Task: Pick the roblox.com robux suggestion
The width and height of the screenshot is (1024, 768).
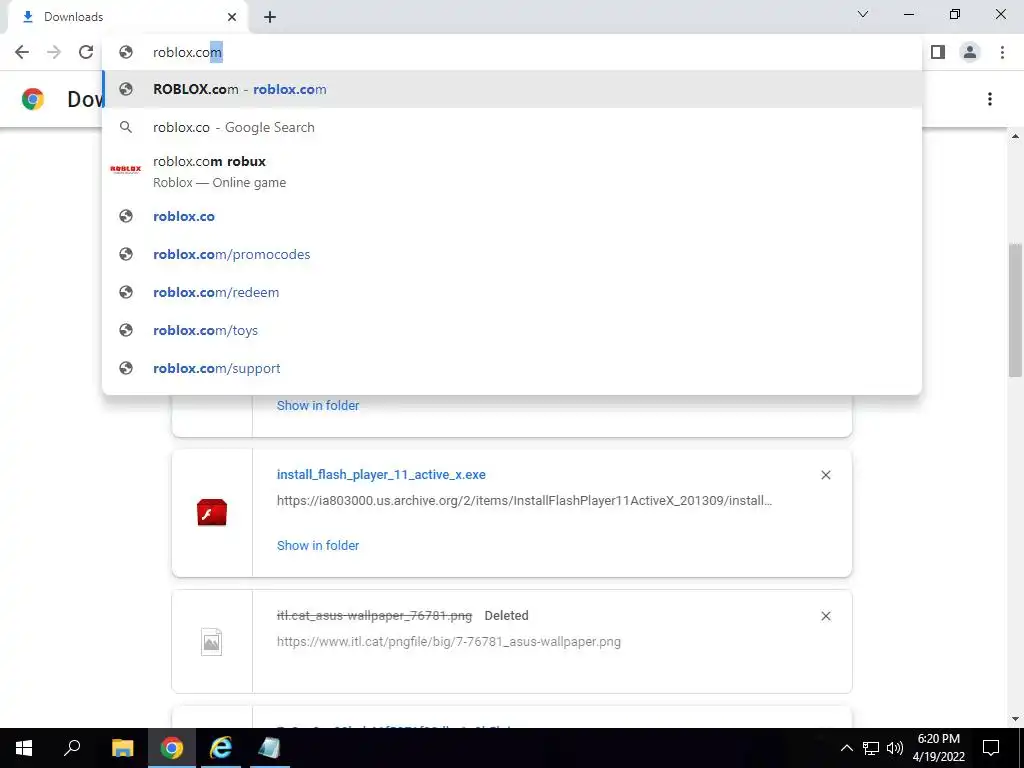Action: [x=513, y=172]
